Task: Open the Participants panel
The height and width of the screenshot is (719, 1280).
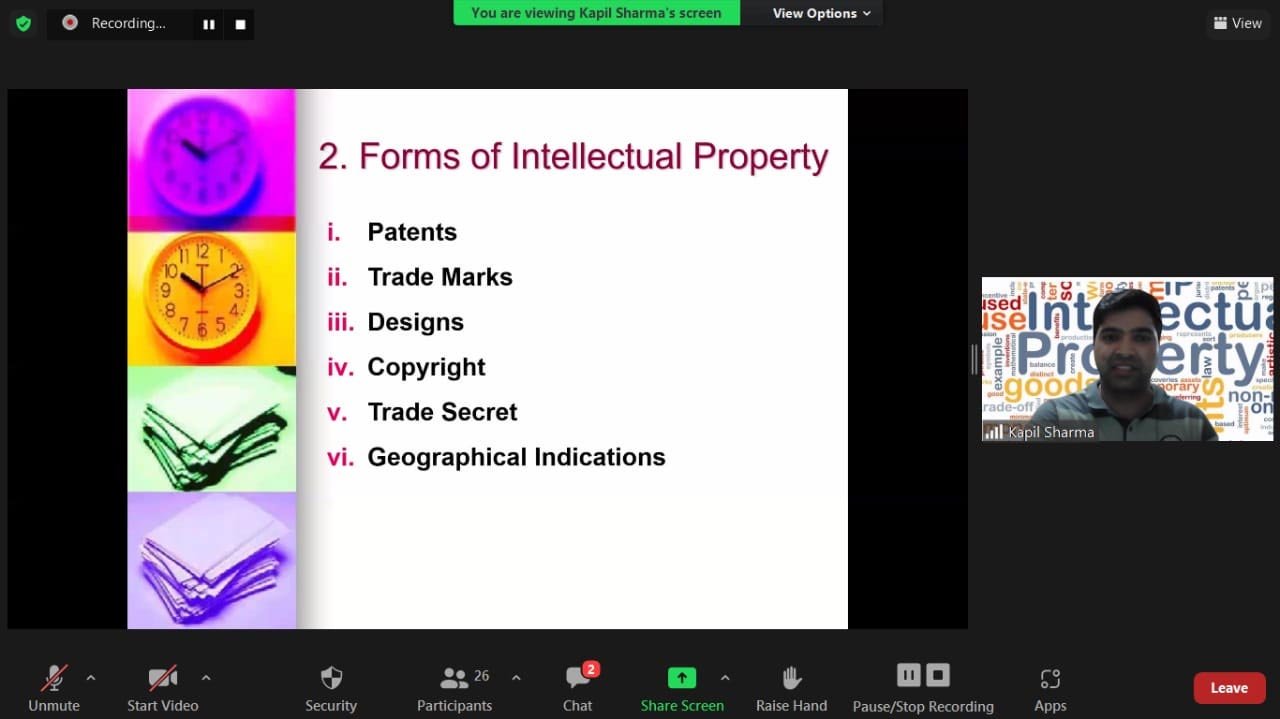Action: click(x=455, y=688)
